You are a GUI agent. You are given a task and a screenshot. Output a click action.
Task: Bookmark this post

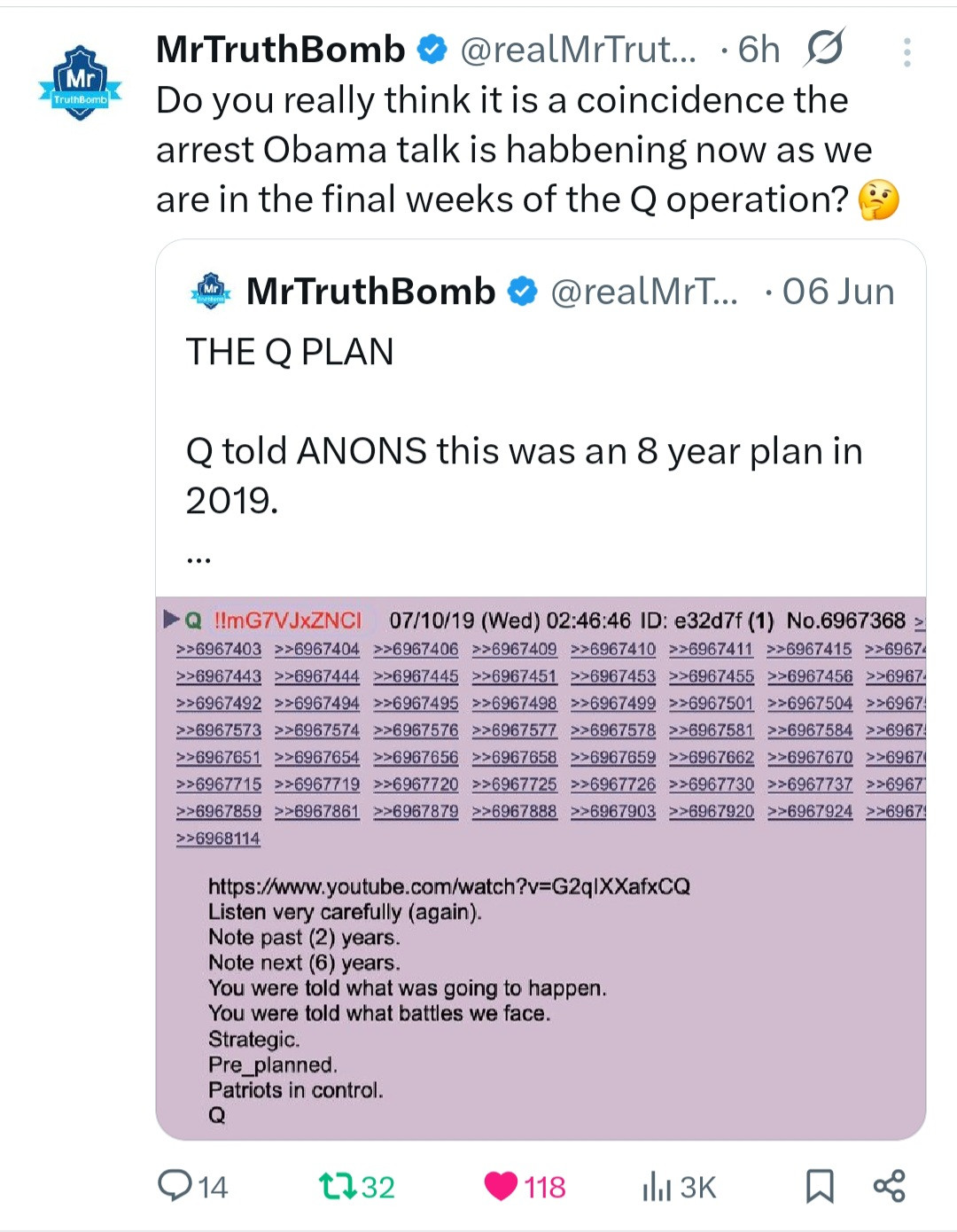pos(820,1185)
